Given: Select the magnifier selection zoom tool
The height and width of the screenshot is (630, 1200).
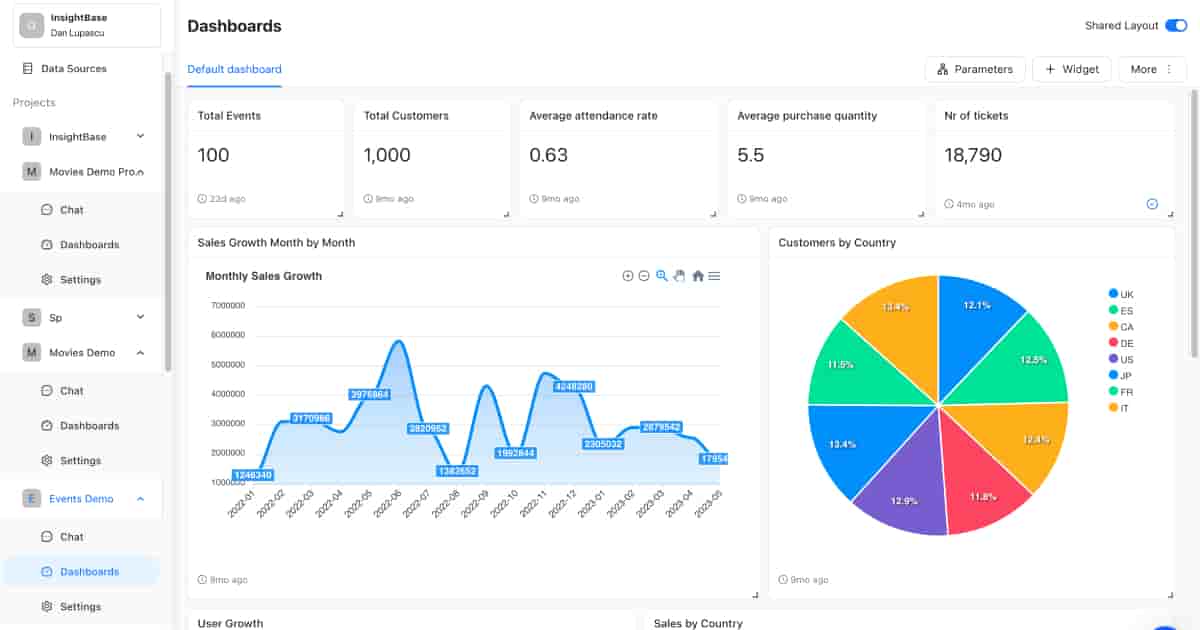Looking at the screenshot, I should (x=662, y=276).
